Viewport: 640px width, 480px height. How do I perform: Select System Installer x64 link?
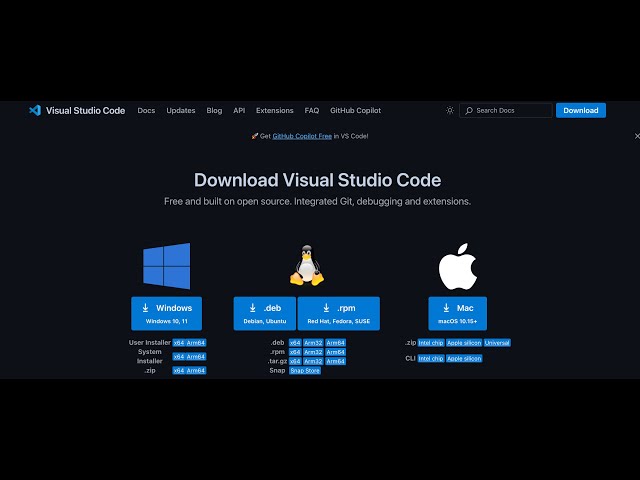click(179, 357)
